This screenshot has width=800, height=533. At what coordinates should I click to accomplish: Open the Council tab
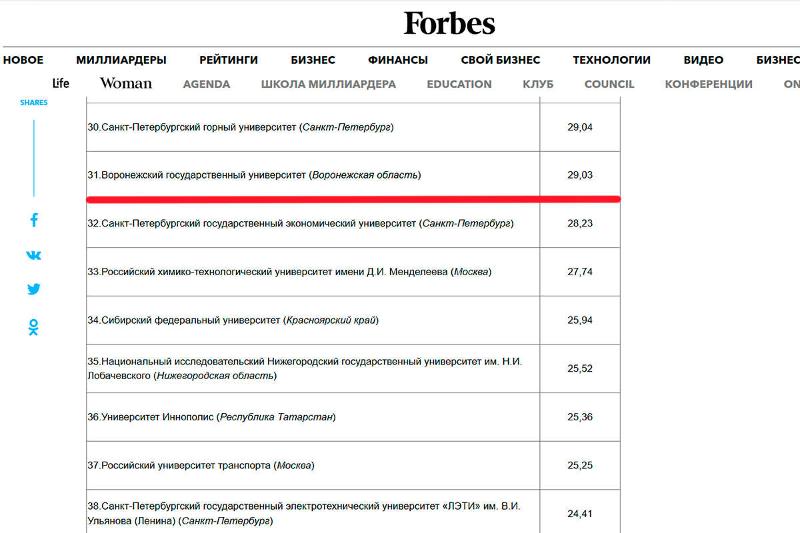tap(609, 84)
